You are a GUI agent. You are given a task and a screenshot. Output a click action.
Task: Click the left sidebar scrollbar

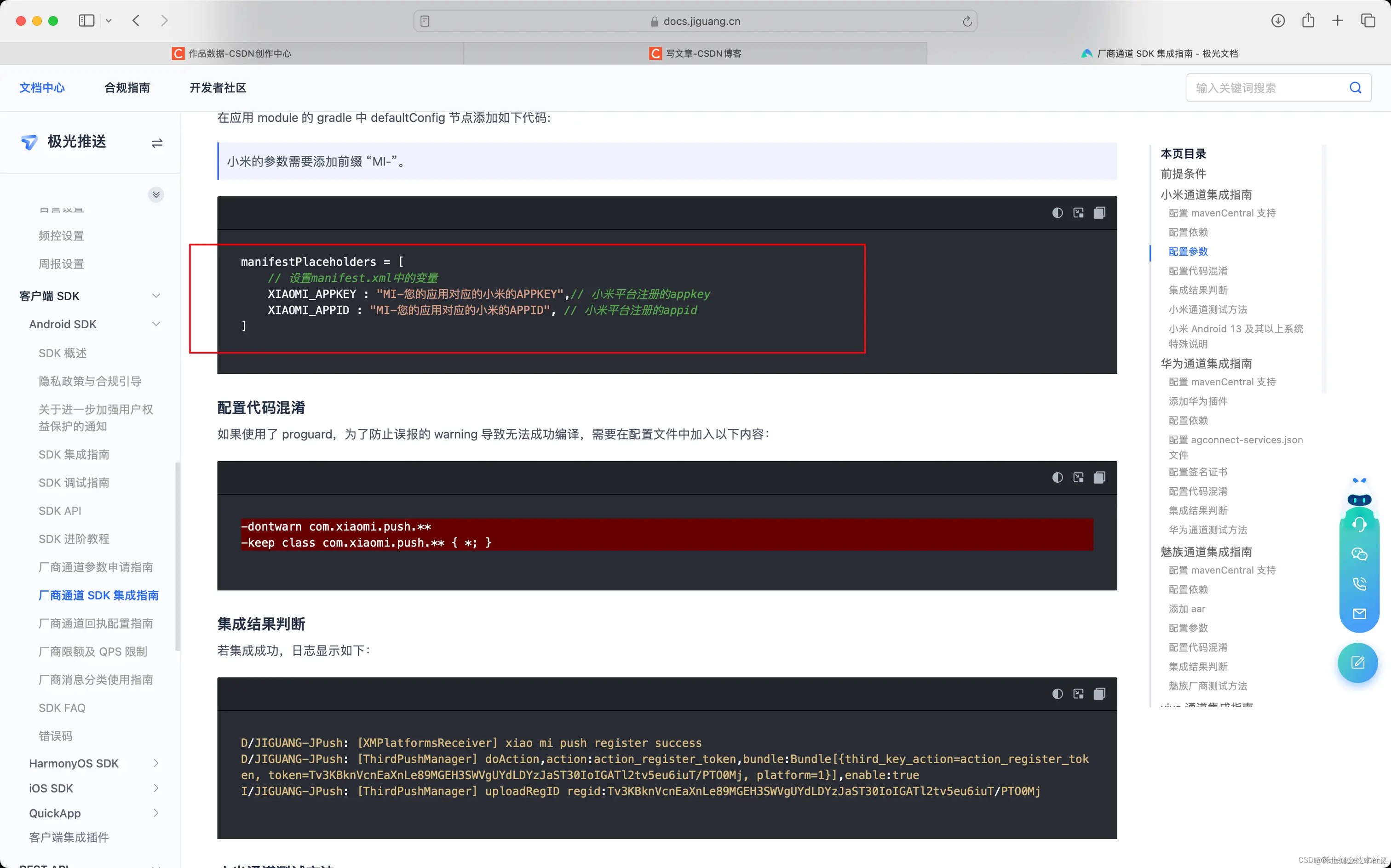pyautogui.click(x=178, y=556)
